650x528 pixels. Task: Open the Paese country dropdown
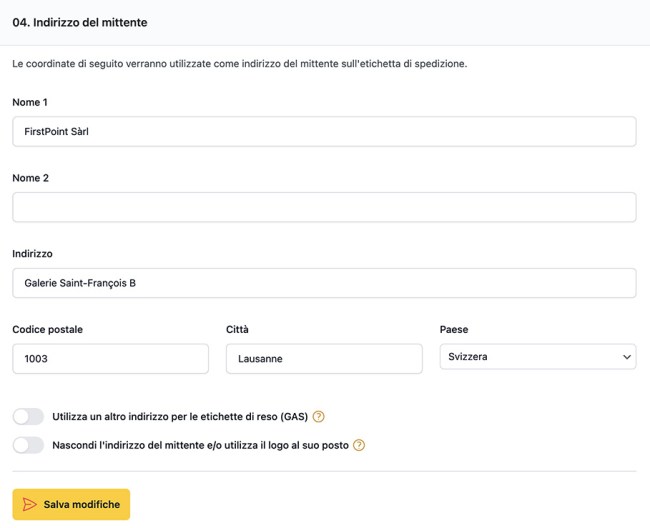pyautogui.click(x=537, y=357)
